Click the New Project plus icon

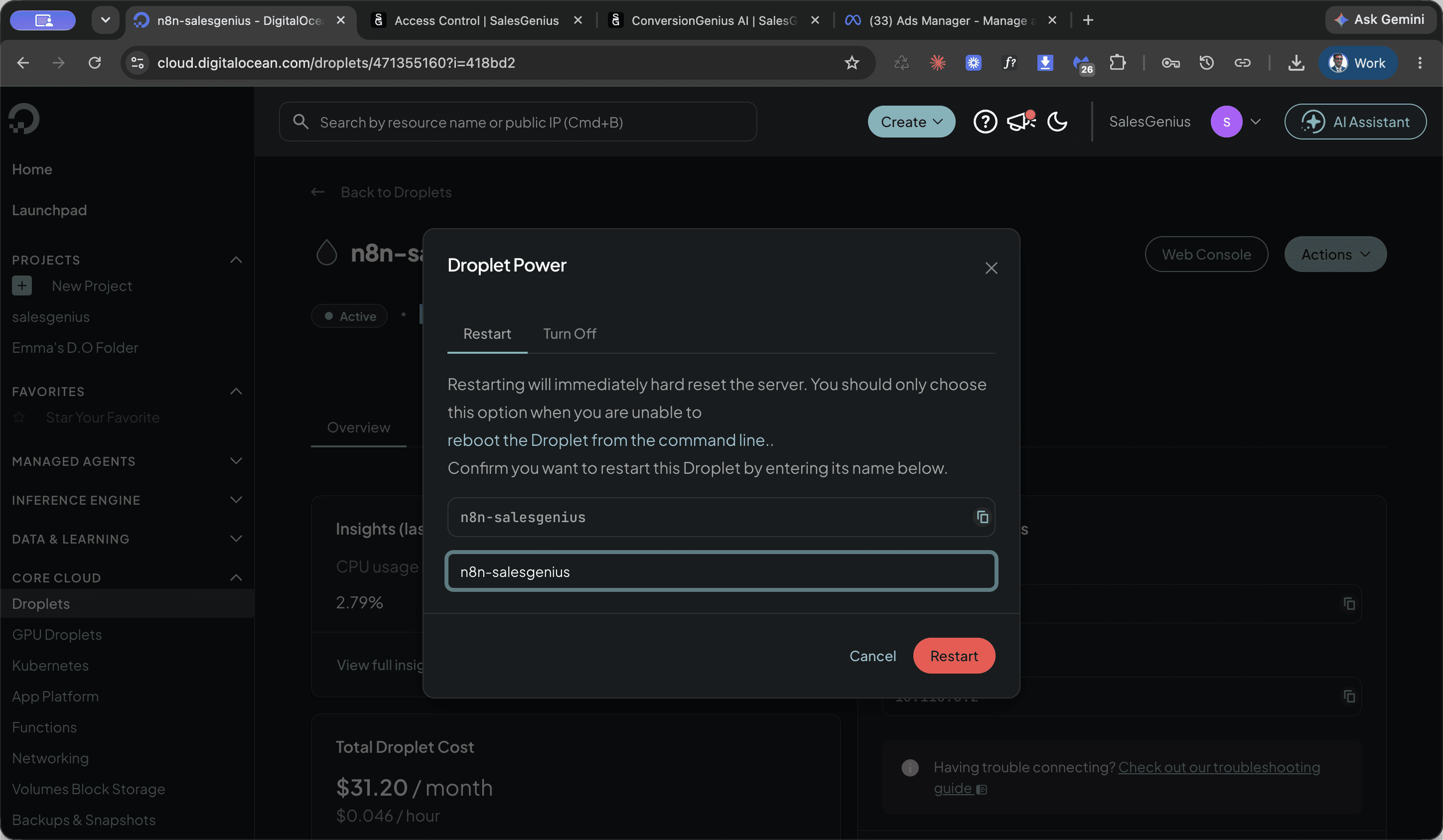pyautogui.click(x=22, y=285)
